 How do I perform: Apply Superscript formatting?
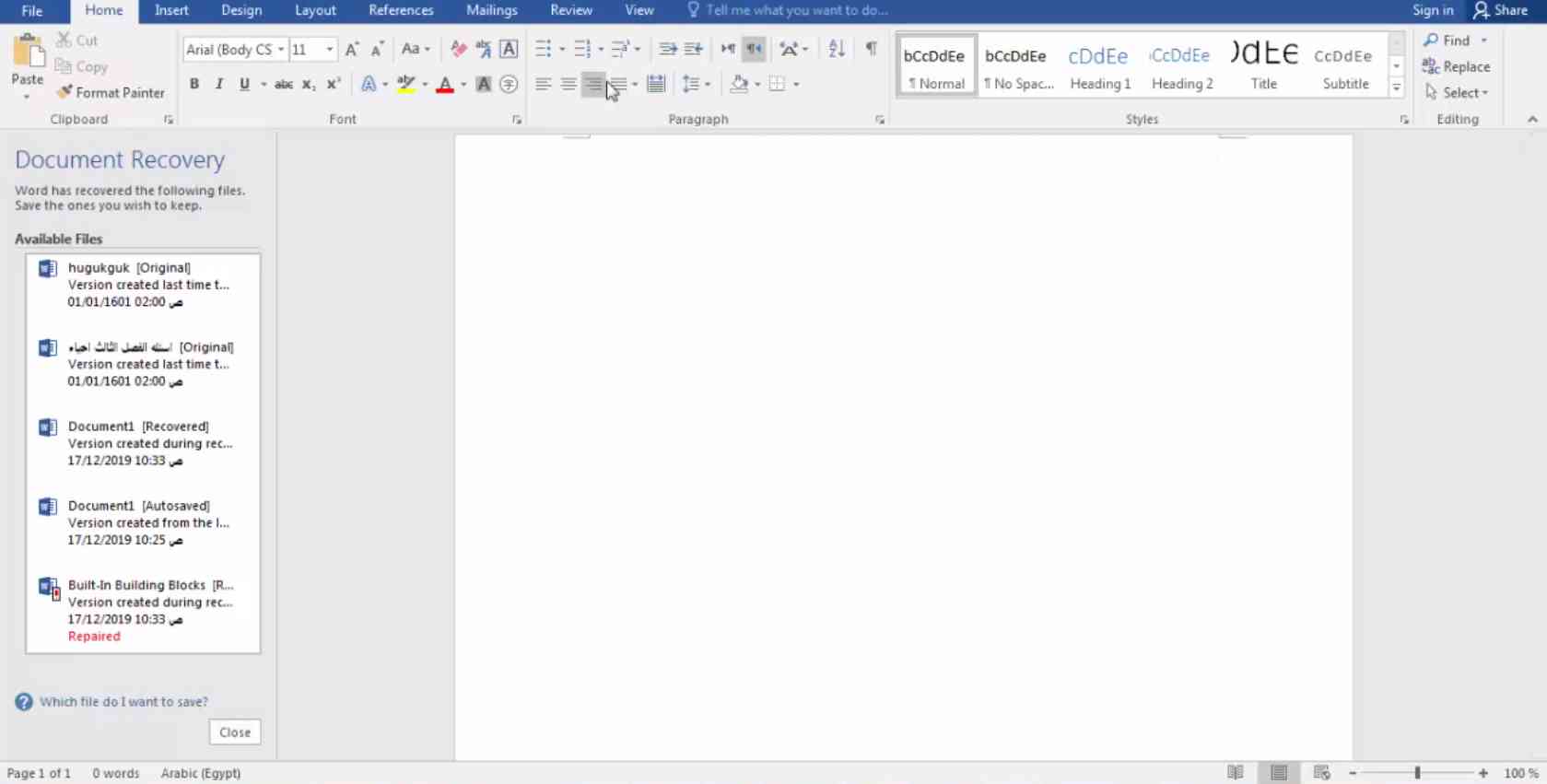pos(334,84)
